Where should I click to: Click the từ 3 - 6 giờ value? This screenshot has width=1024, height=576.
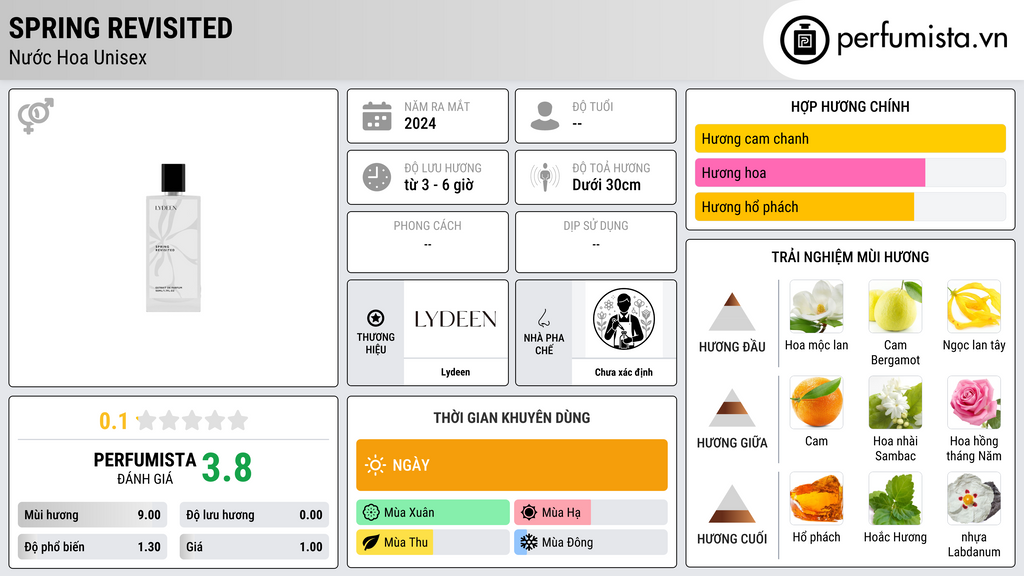click(x=439, y=185)
